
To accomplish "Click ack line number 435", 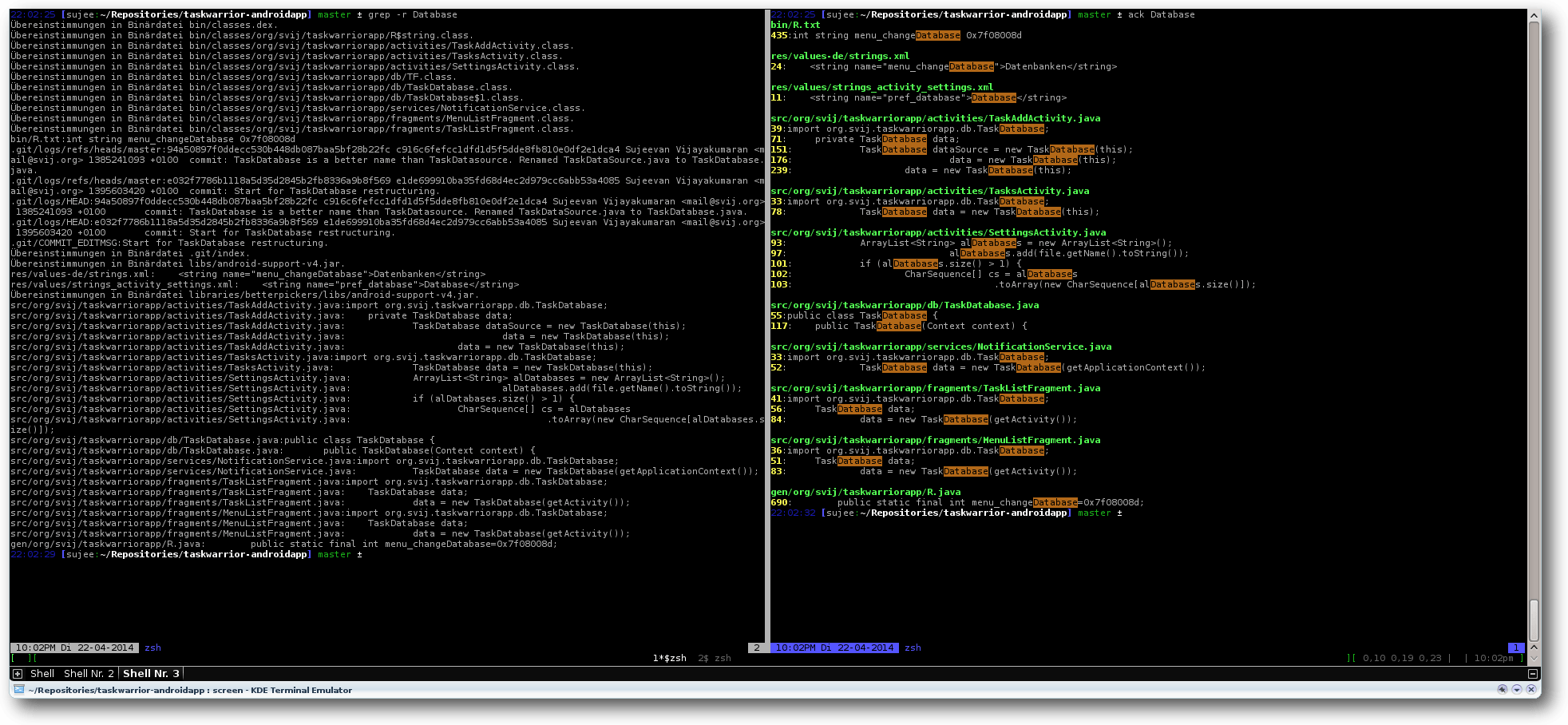I will tap(779, 35).
